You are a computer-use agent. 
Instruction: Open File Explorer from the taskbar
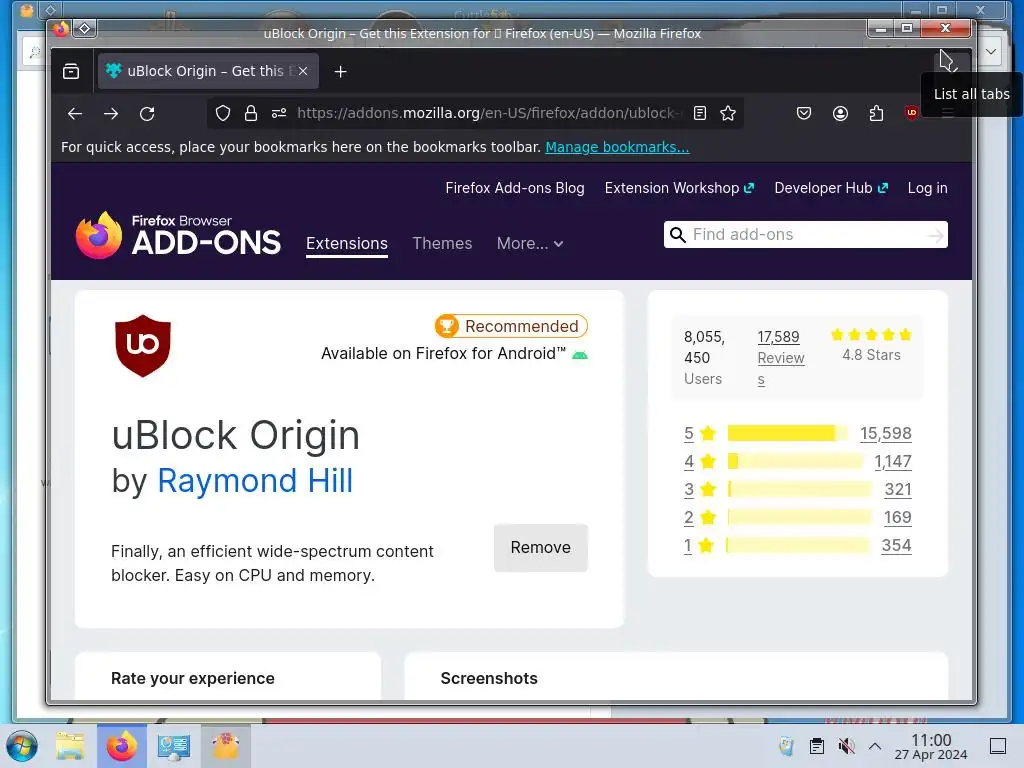[70, 746]
